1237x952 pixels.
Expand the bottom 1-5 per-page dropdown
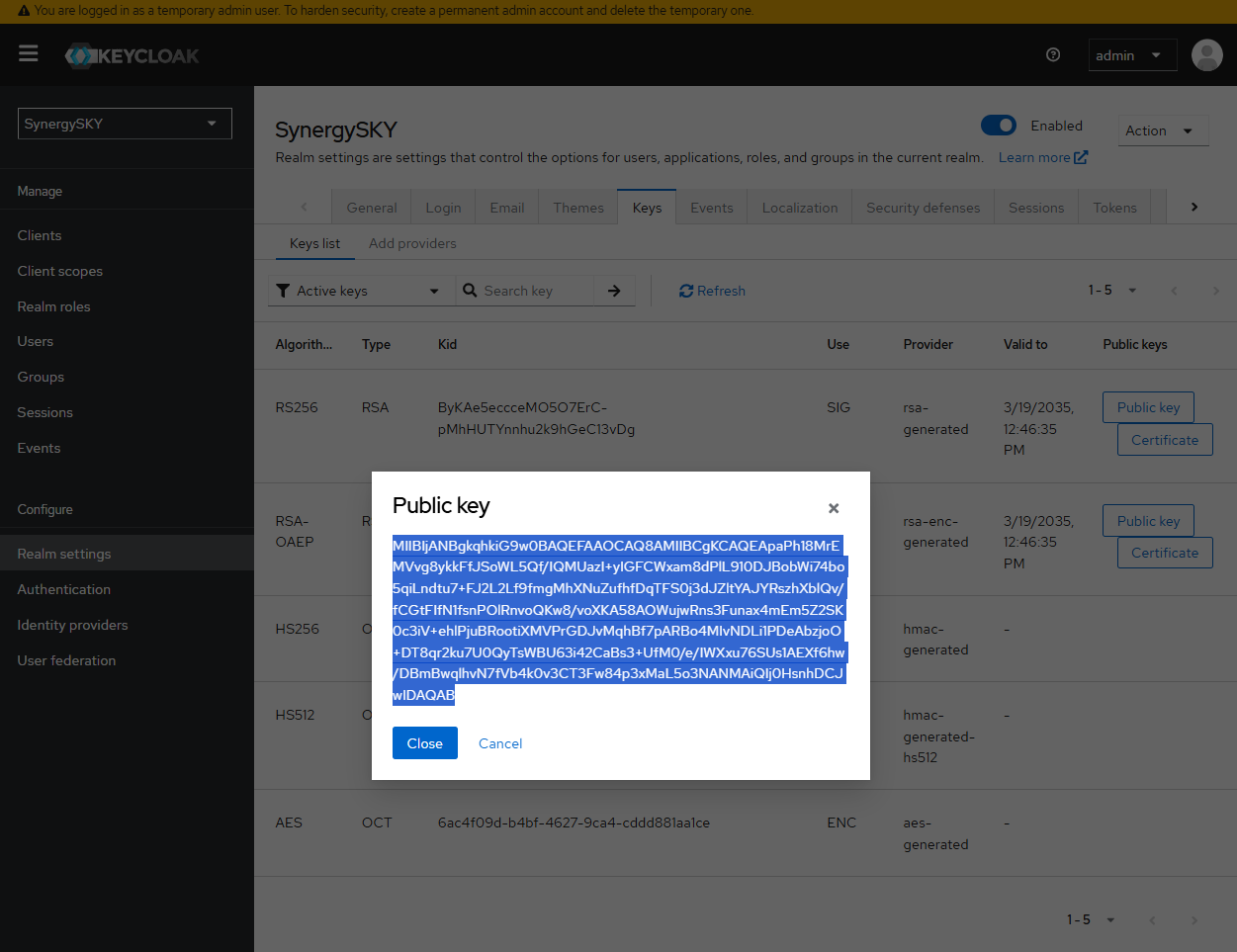(1091, 919)
